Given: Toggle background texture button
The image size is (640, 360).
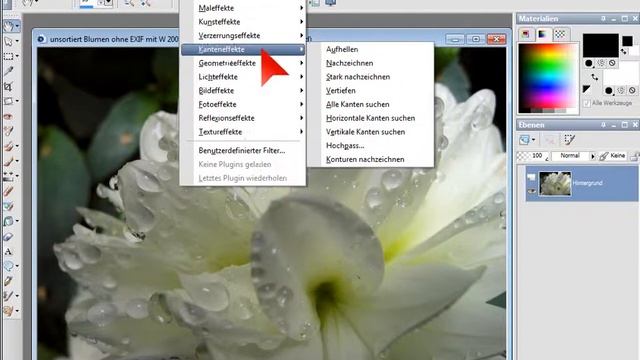Looking at the screenshot, I should [x=621, y=90].
